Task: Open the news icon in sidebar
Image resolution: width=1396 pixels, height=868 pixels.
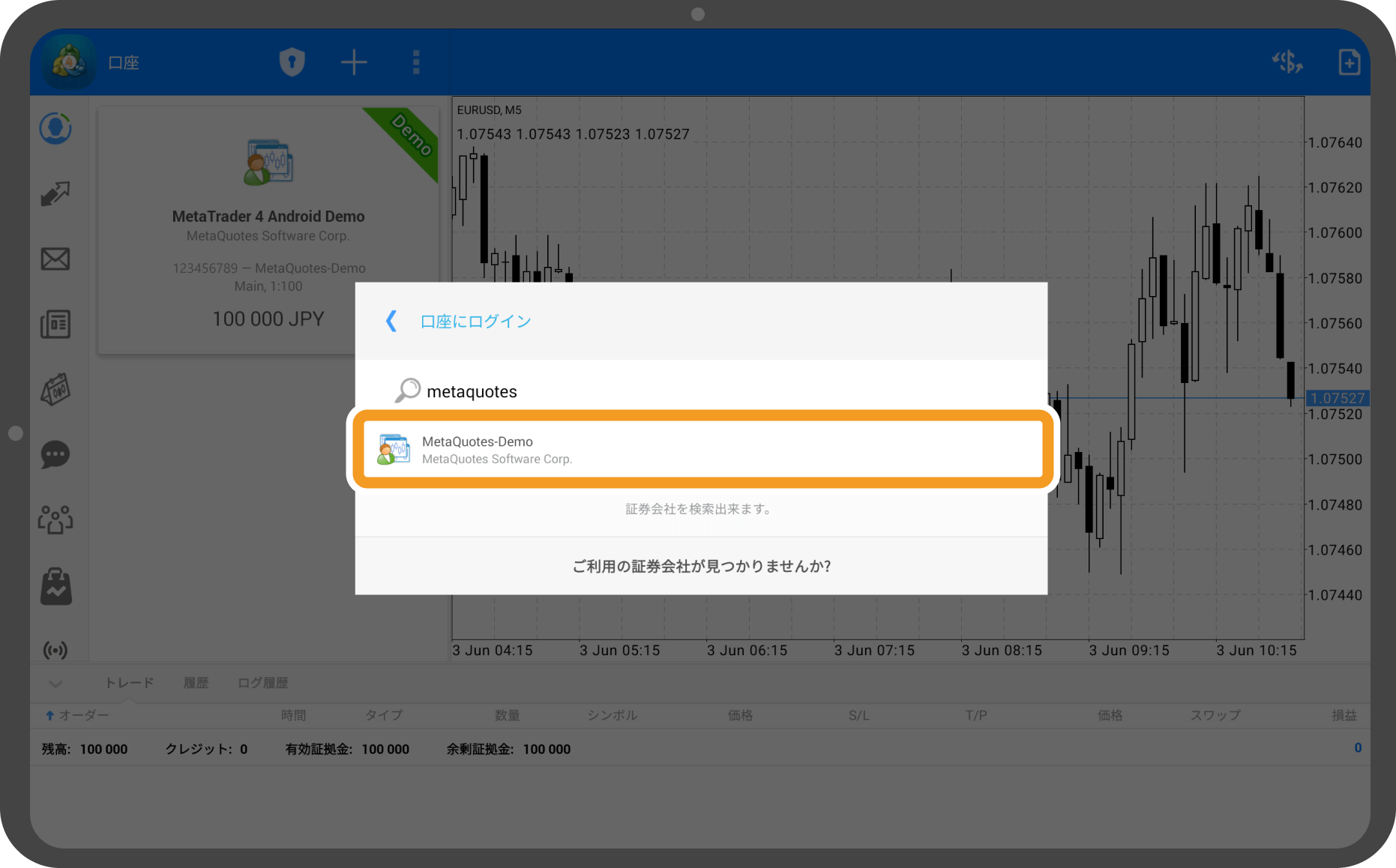Action: pyautogui.click(x=55, y=325)
